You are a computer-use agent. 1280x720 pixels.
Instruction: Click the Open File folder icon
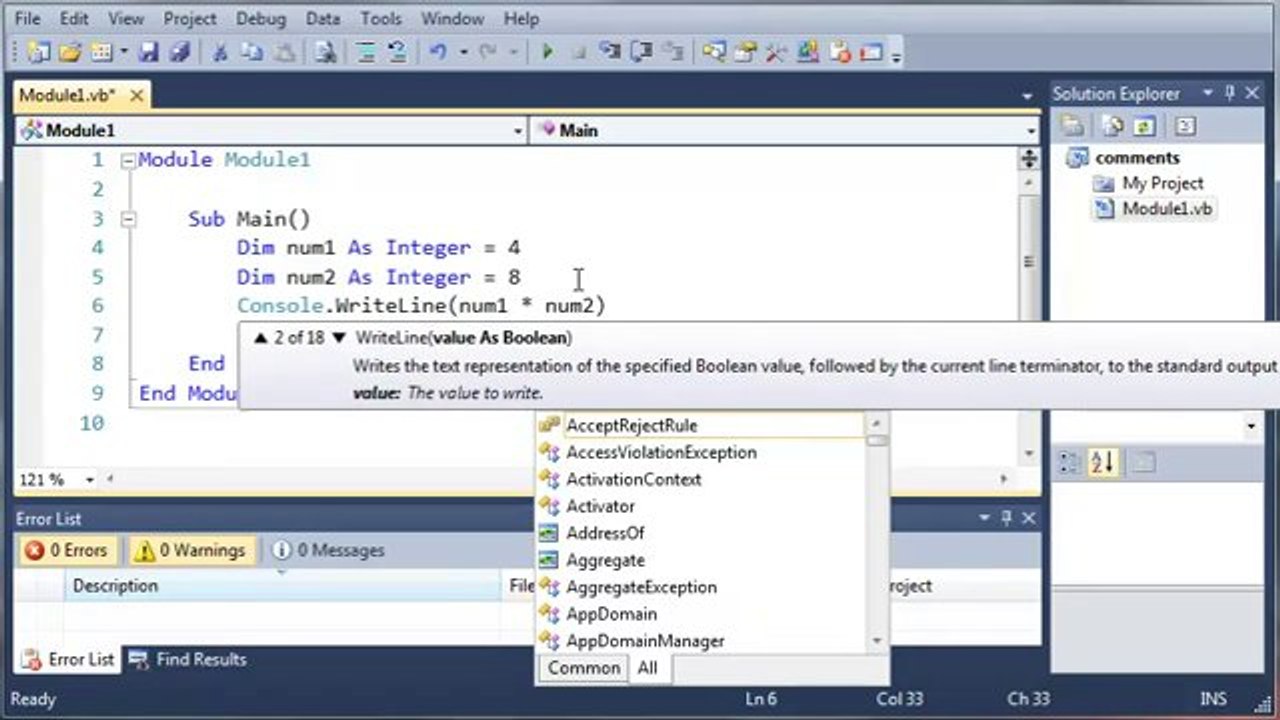69,53
